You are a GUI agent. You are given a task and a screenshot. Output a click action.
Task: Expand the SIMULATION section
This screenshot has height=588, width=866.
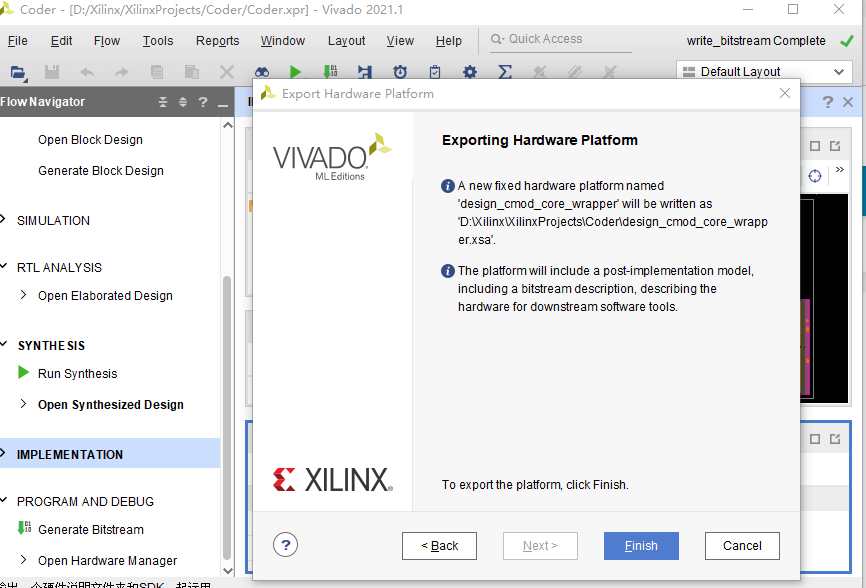click(x=3, y=220)
